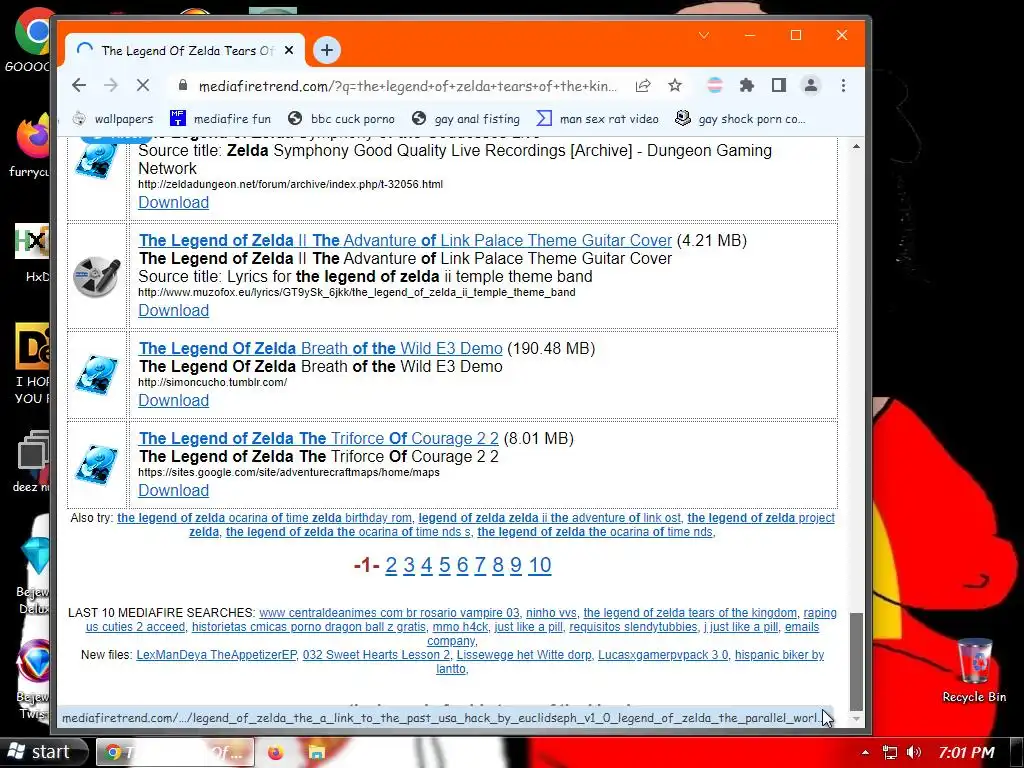Open 'LexManDeya TheAppetizerEP' new file link
This screenshot has height=768, width=1024.
point(216,655)
